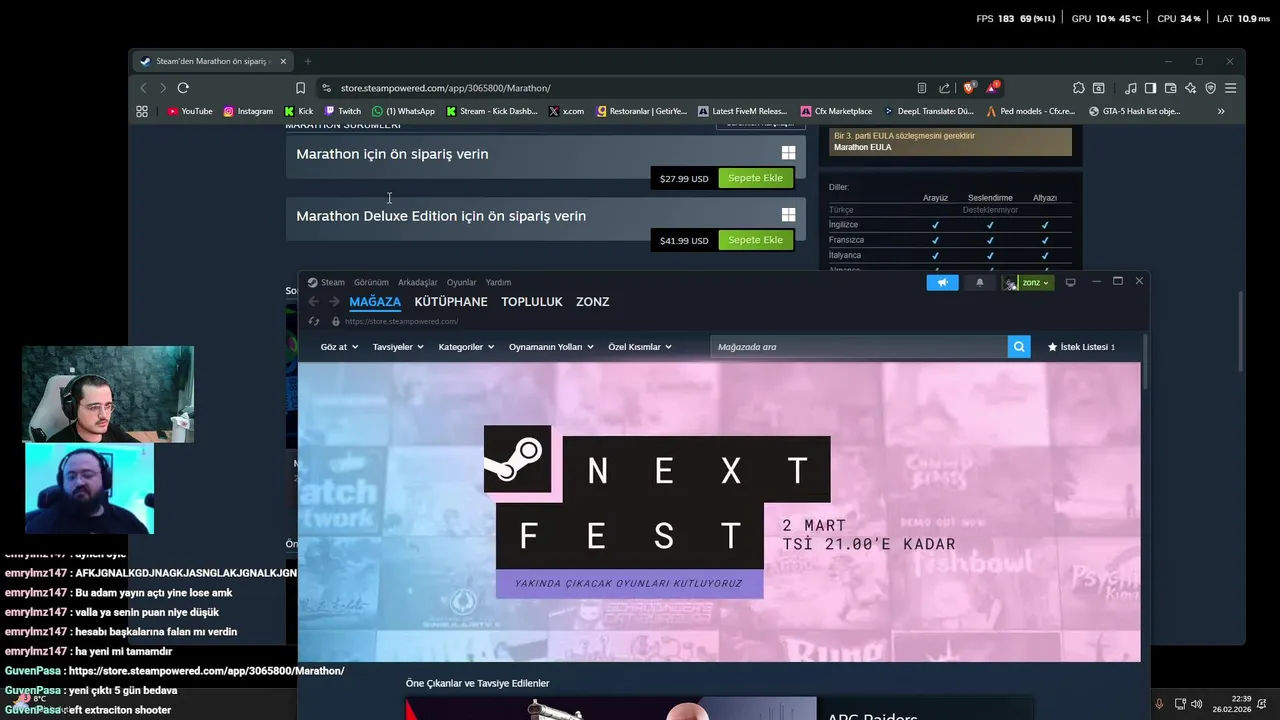The width and height of the screenshot is (1280, 720).
Task: Open Brave sidebar panel icon
Action: coord(1150,88)
